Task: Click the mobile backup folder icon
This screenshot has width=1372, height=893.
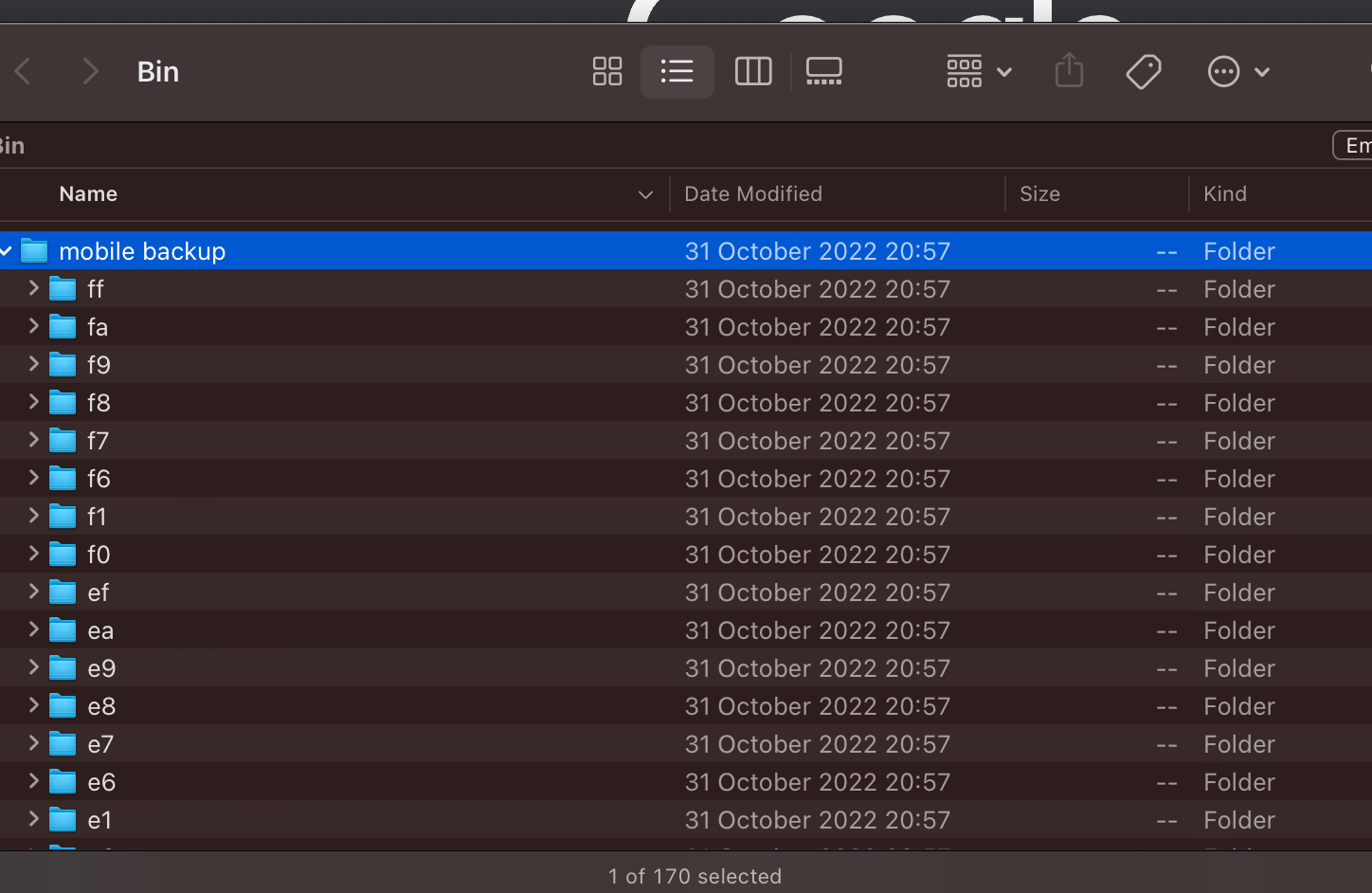Action: click(x=34, y=251)
